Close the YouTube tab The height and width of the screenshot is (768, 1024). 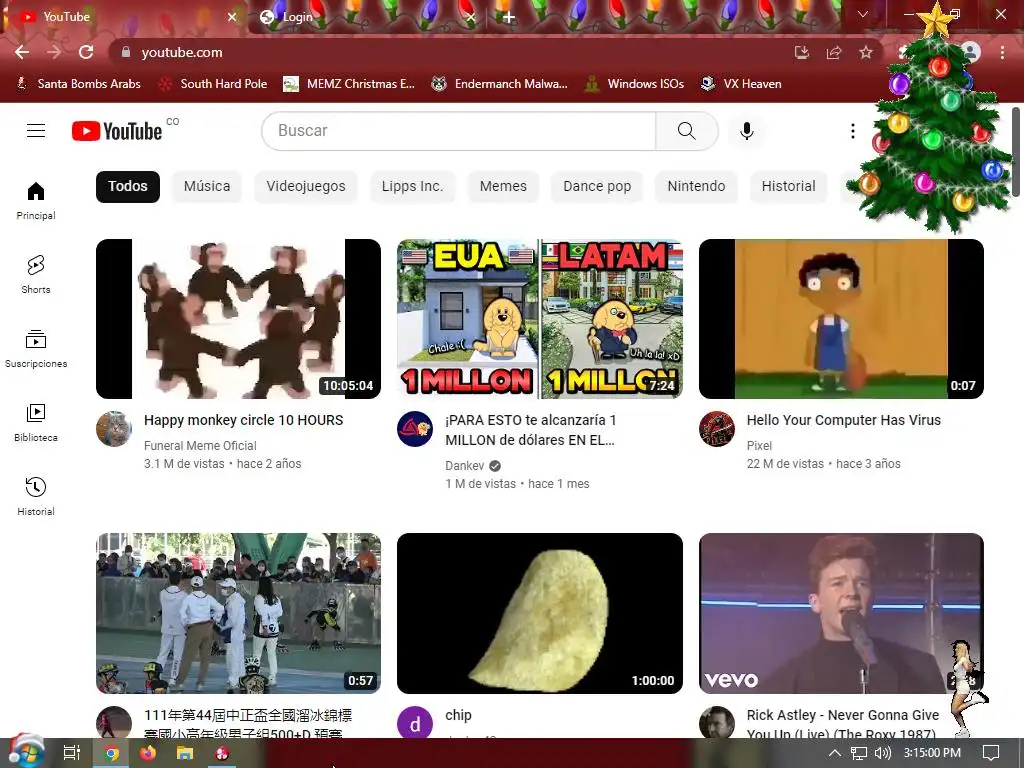232,17
